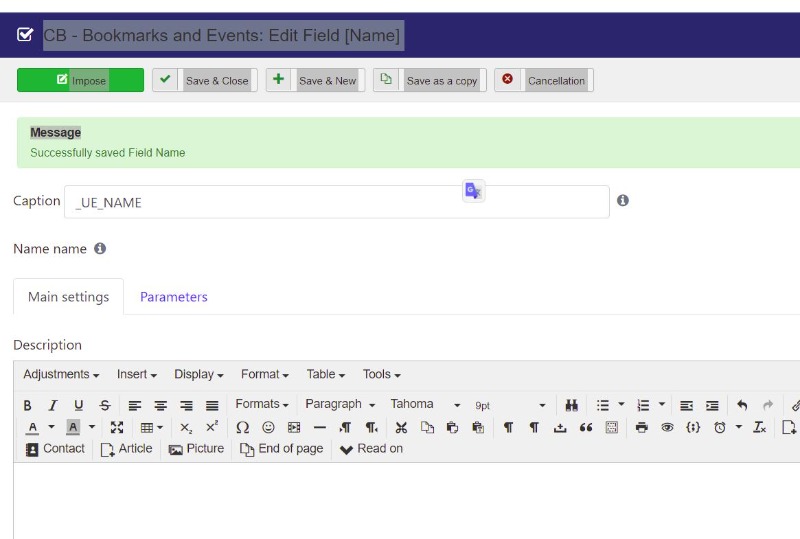Screen dimensions: 800x539
Task: Click the find and replace binoculars icon
Action: [x=572, y=405]
